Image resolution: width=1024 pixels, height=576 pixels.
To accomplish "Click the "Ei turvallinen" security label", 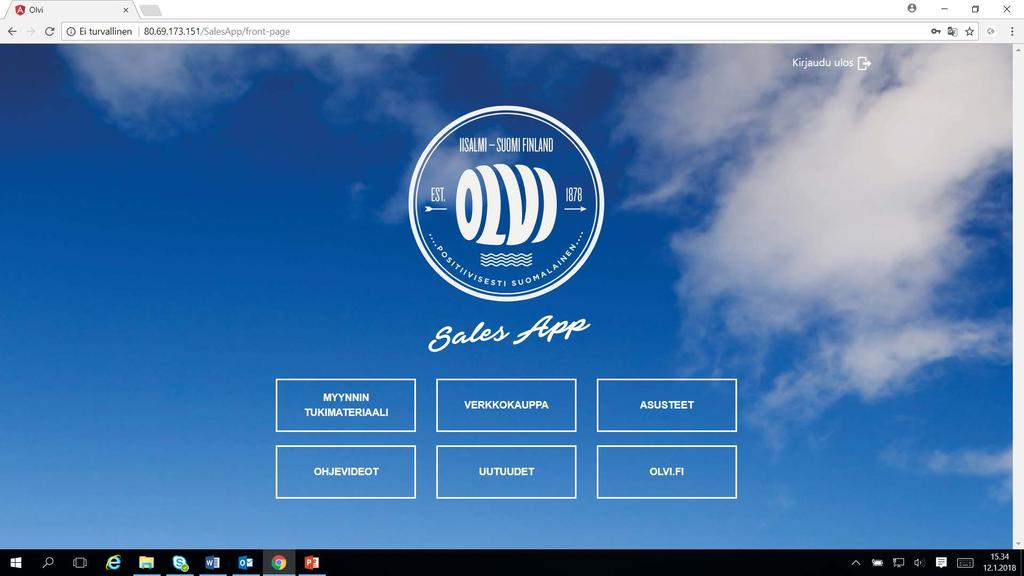I will click(x=106, y=31).
